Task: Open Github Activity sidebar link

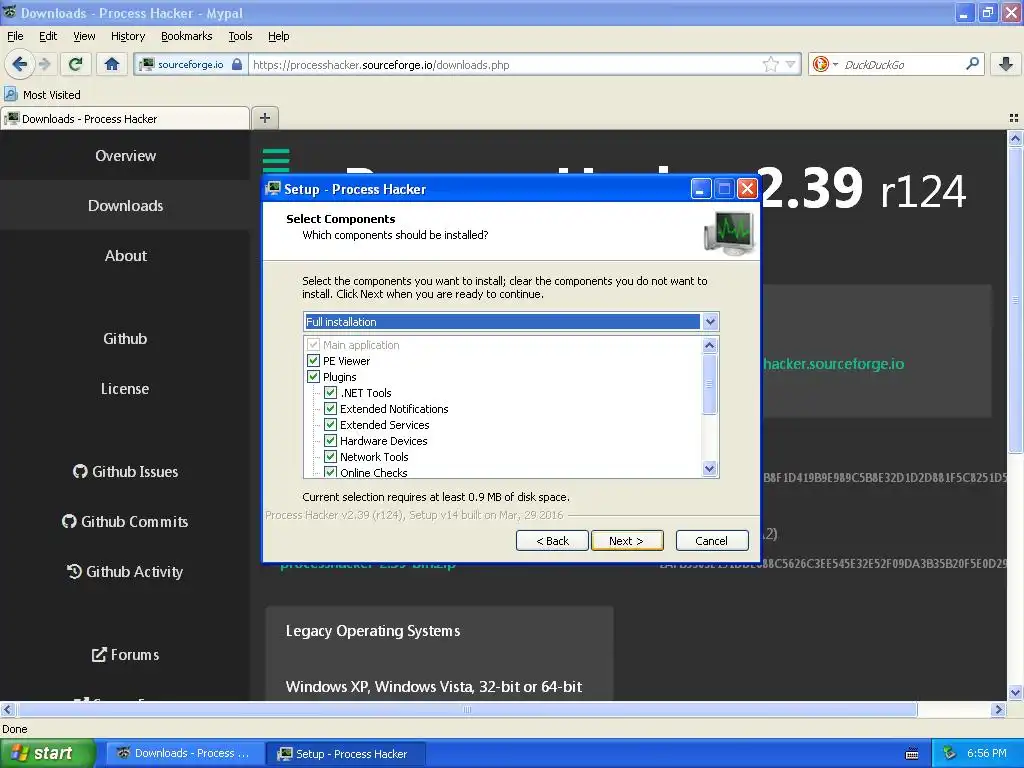Action: pos(125,572)
